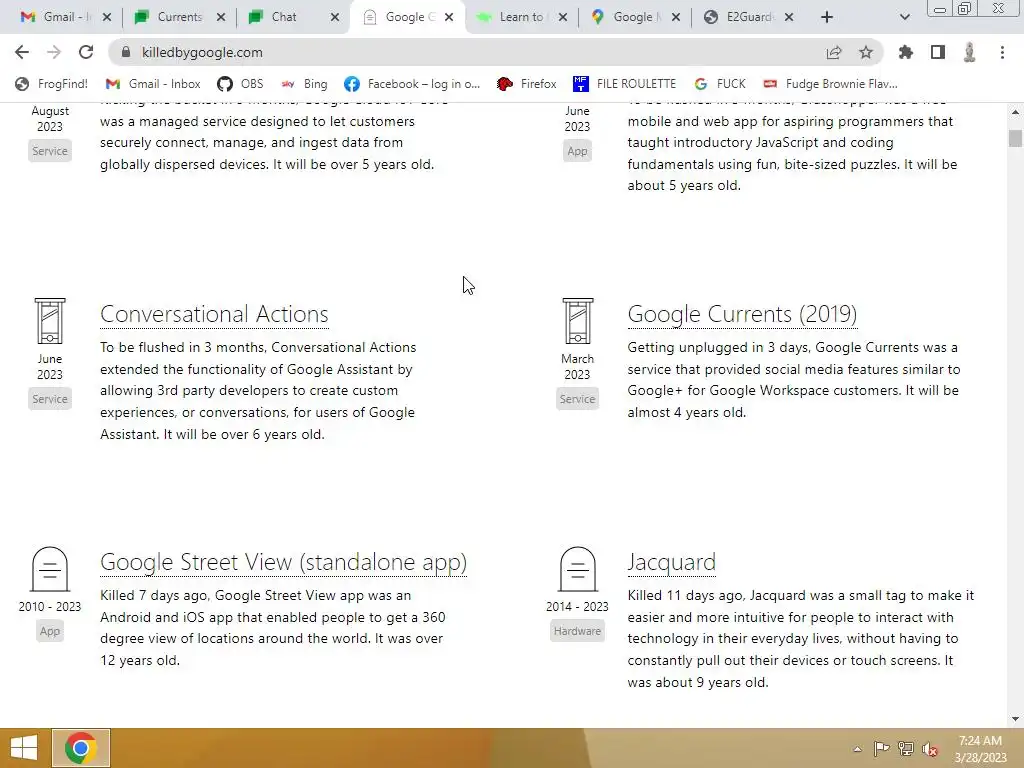Open the Extensions puzzle icon
This screenshot has height=768, width=1024.
pyautogui.click(x=905, y=52)
